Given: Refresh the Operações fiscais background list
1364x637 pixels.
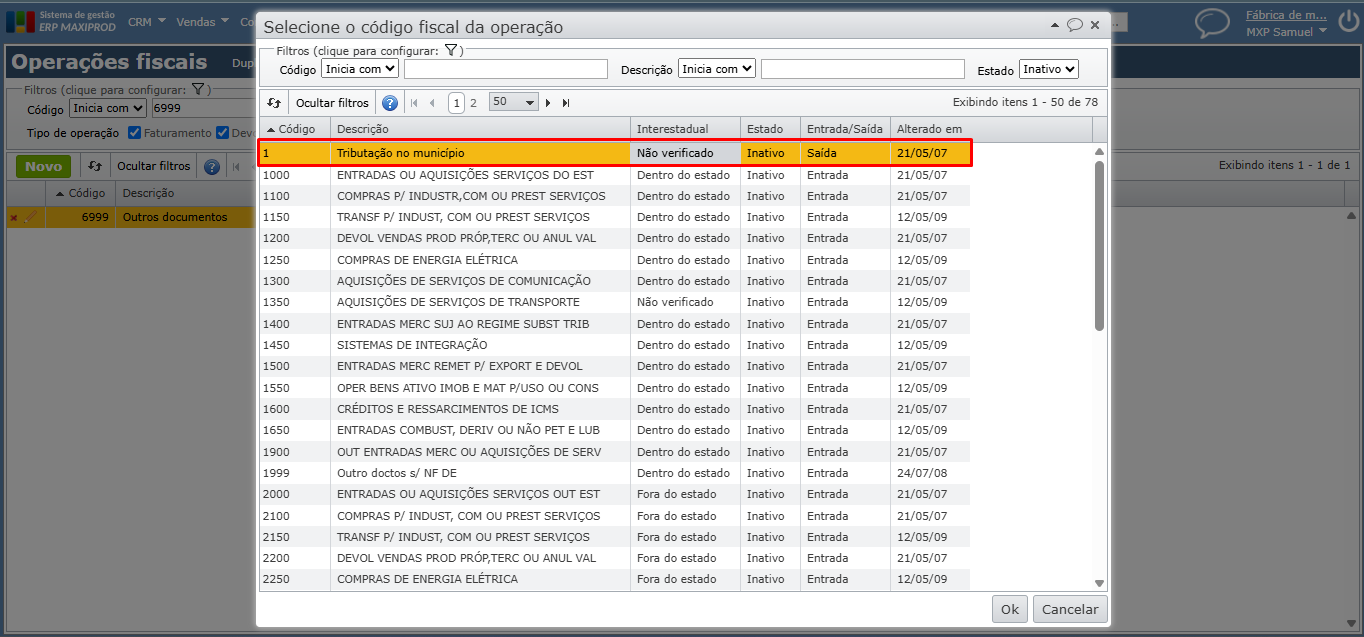Looking at the screenshot, I should (95, 166).
